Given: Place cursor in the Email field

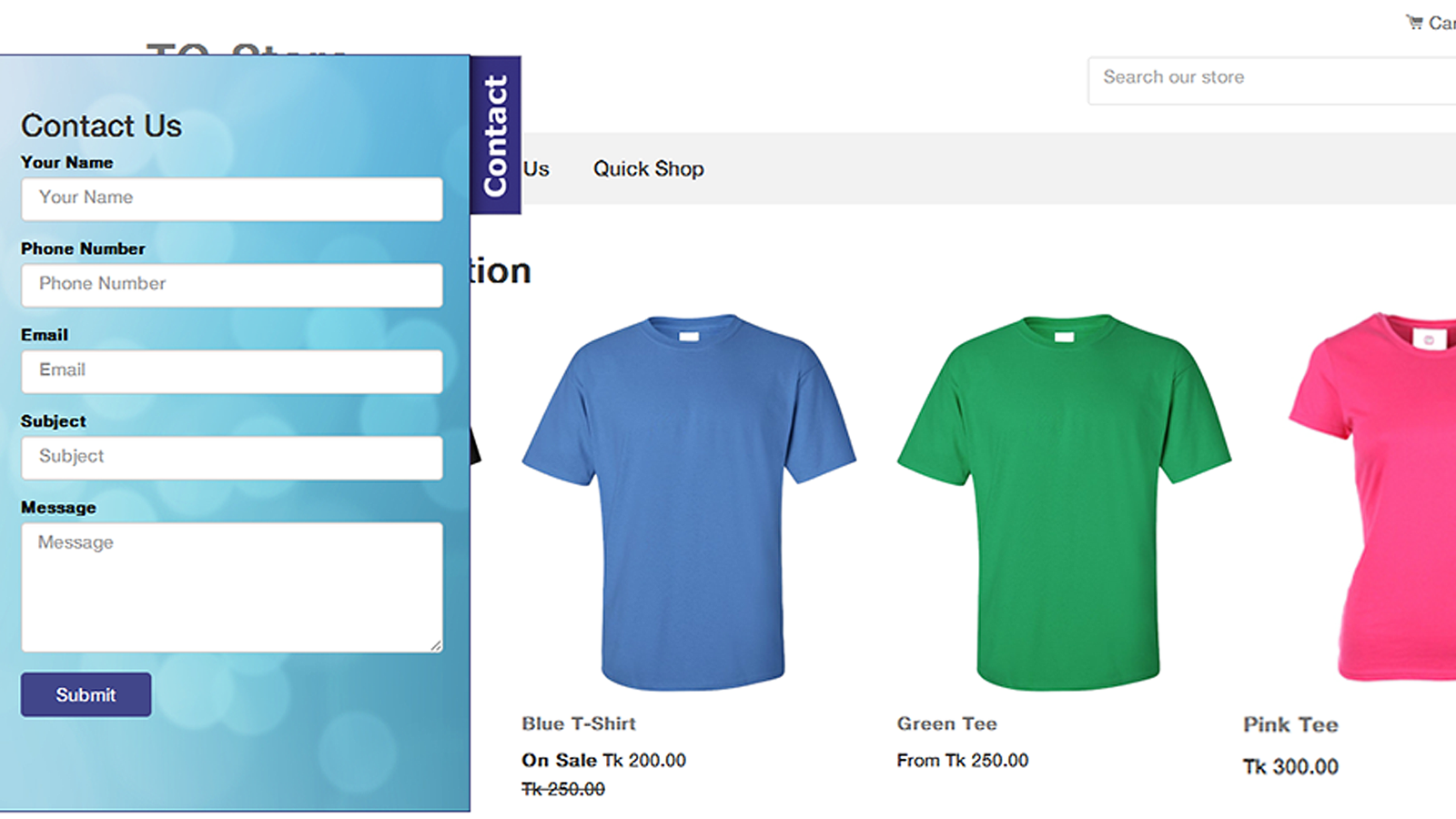Looking at the screenshot, I should pyautogui.click(x=232, y=371).
